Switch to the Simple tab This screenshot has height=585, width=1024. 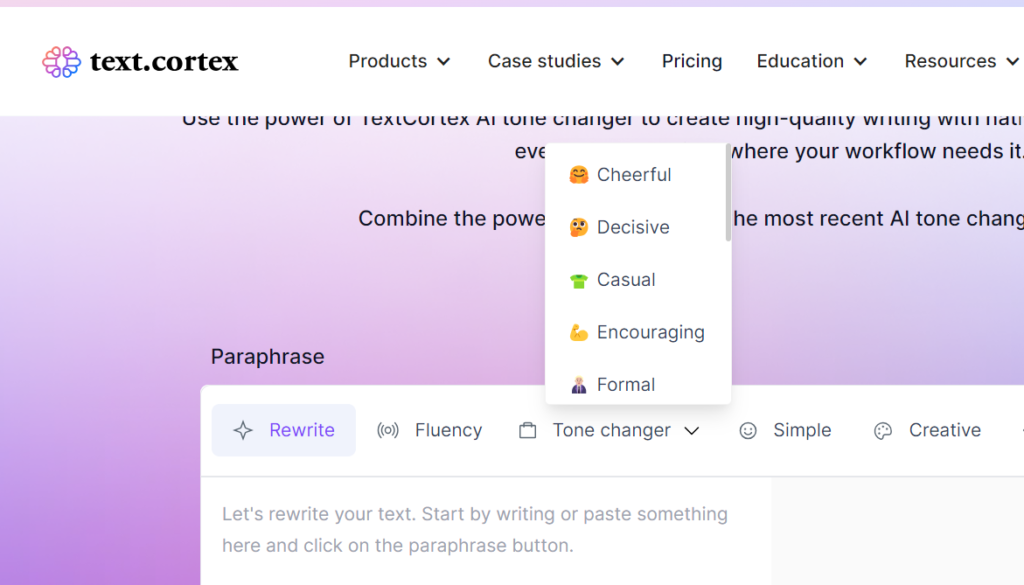click(x=785, y=430)
